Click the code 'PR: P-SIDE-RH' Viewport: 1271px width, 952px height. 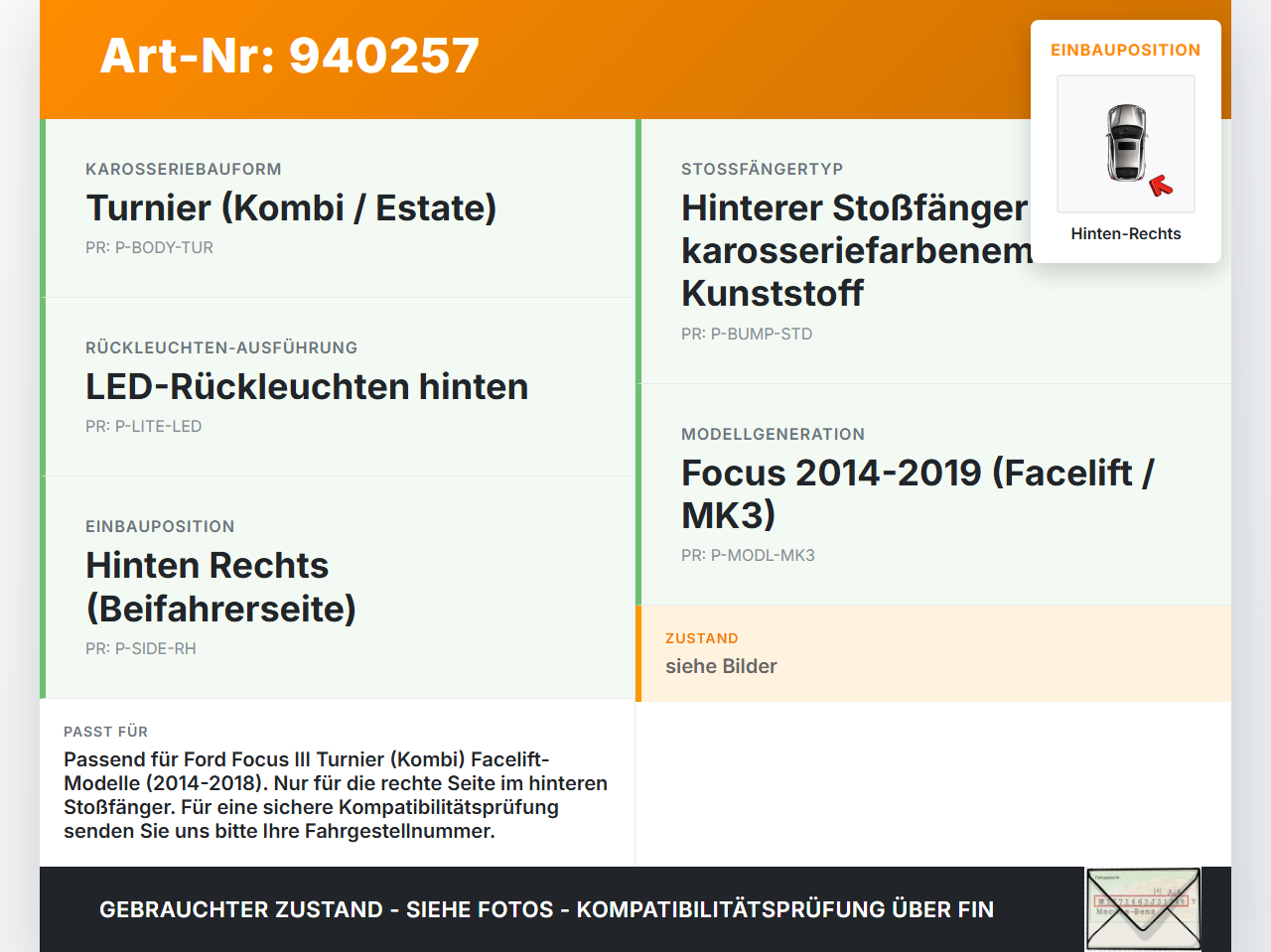pos(141,648)
